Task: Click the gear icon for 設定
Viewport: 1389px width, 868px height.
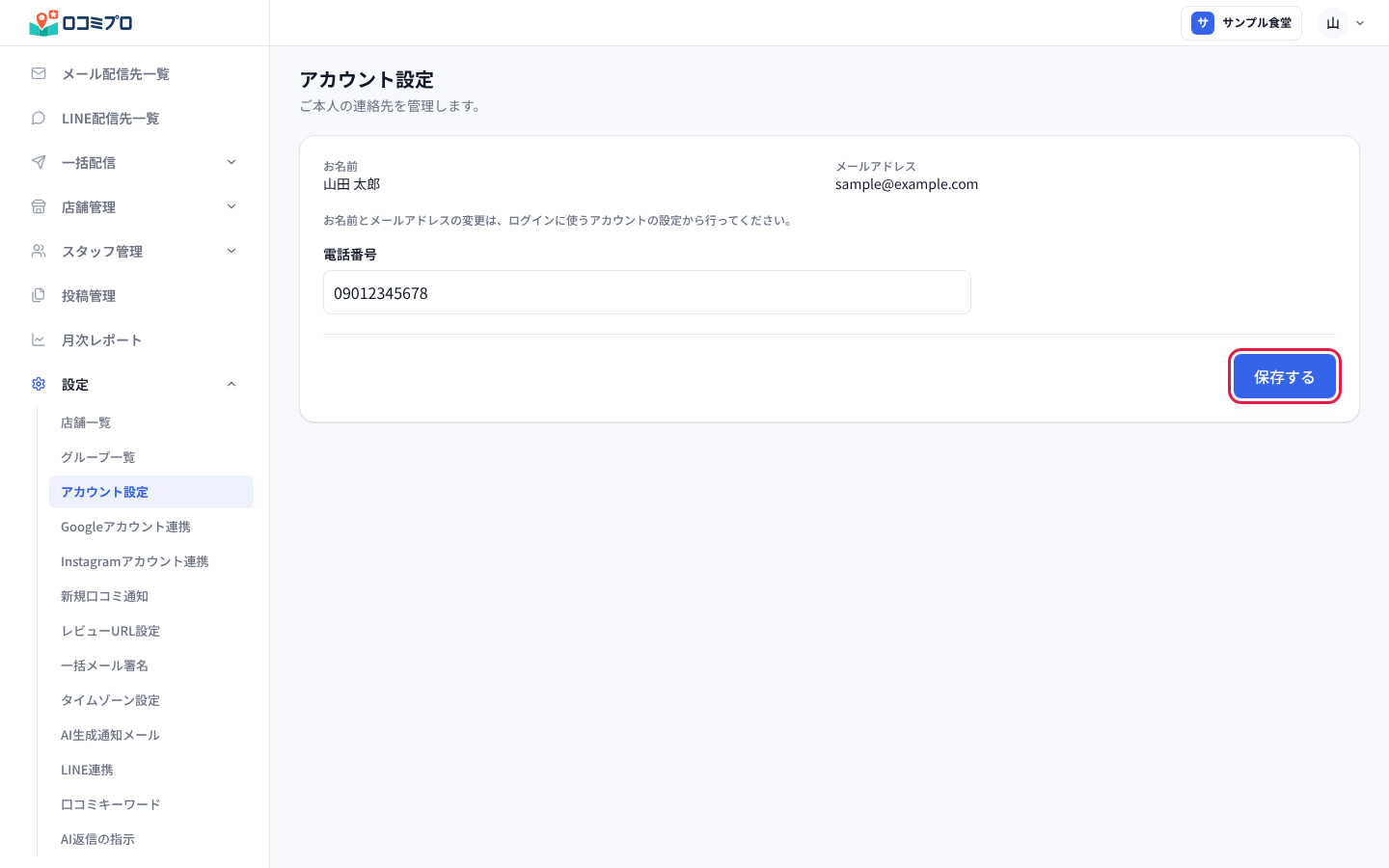Action: (39, 384)
